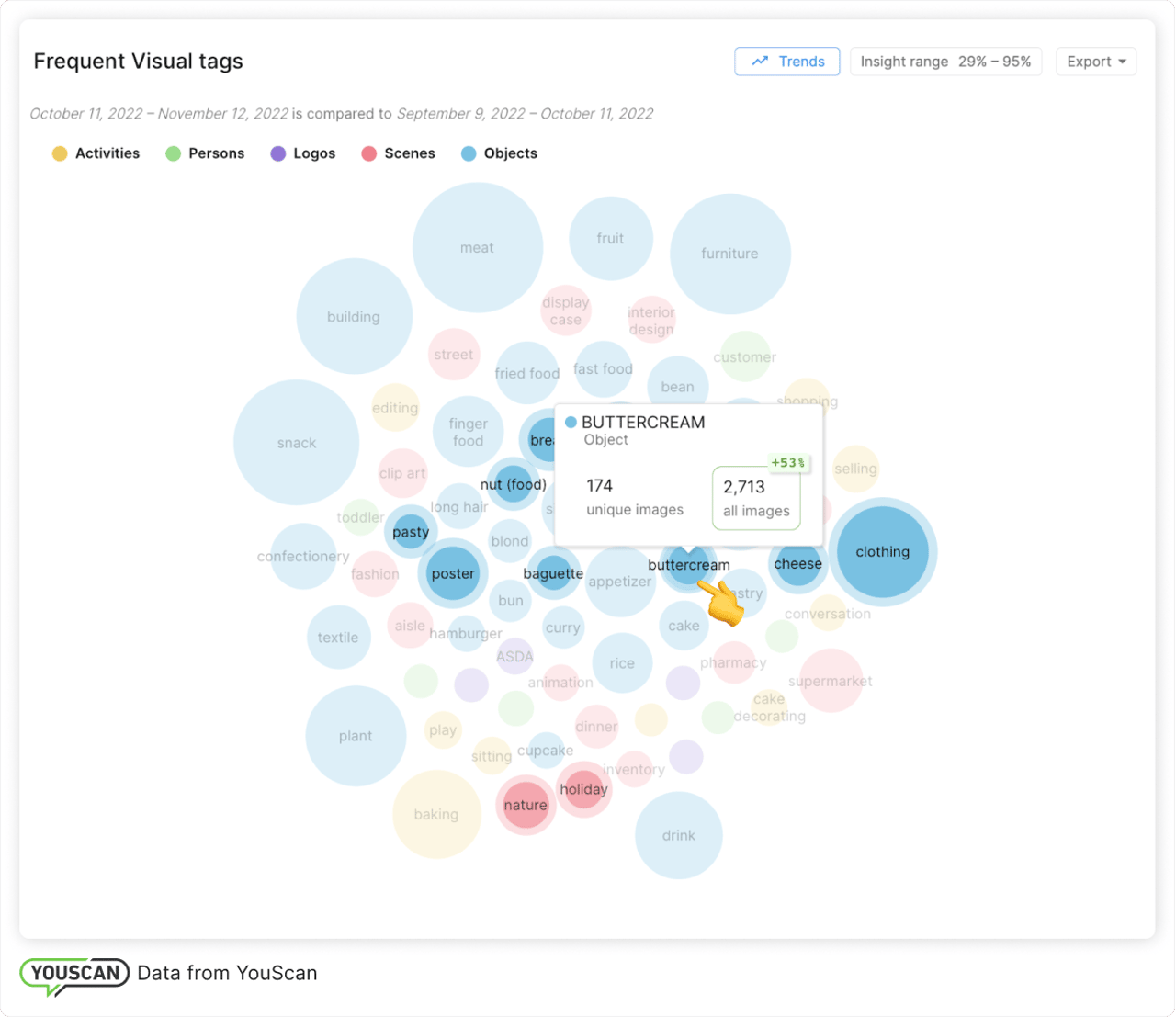Click the blue Objects legend dot

[469, 153]
